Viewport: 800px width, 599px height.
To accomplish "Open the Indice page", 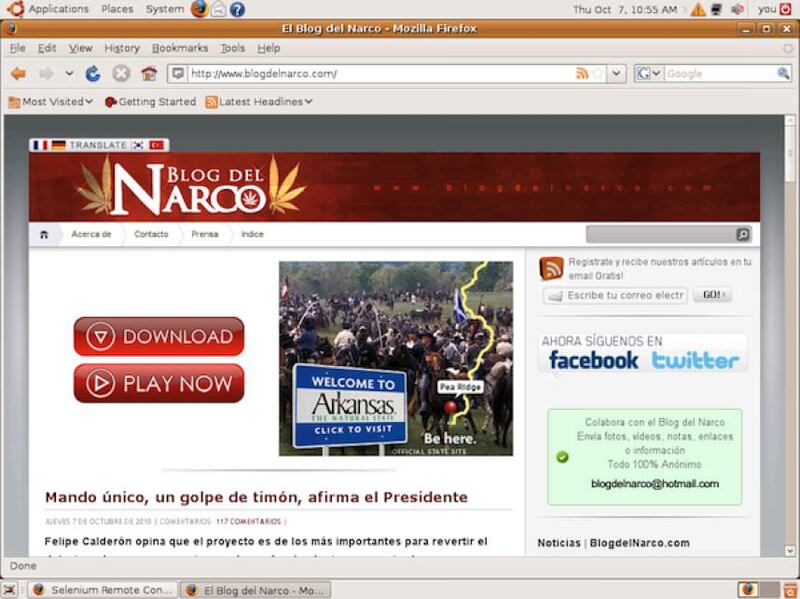I will click(252, 234).
